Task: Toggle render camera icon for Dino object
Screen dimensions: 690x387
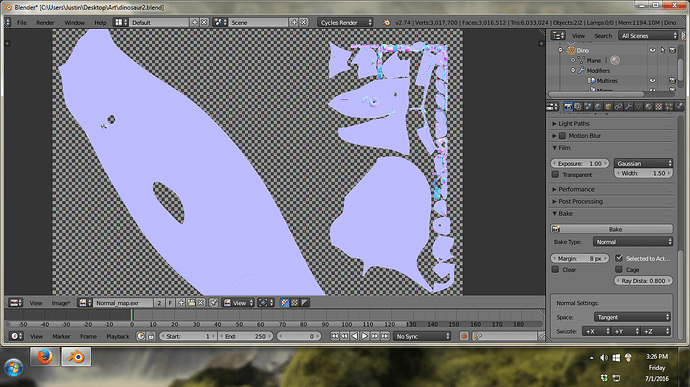Action: tap(672, 50)
